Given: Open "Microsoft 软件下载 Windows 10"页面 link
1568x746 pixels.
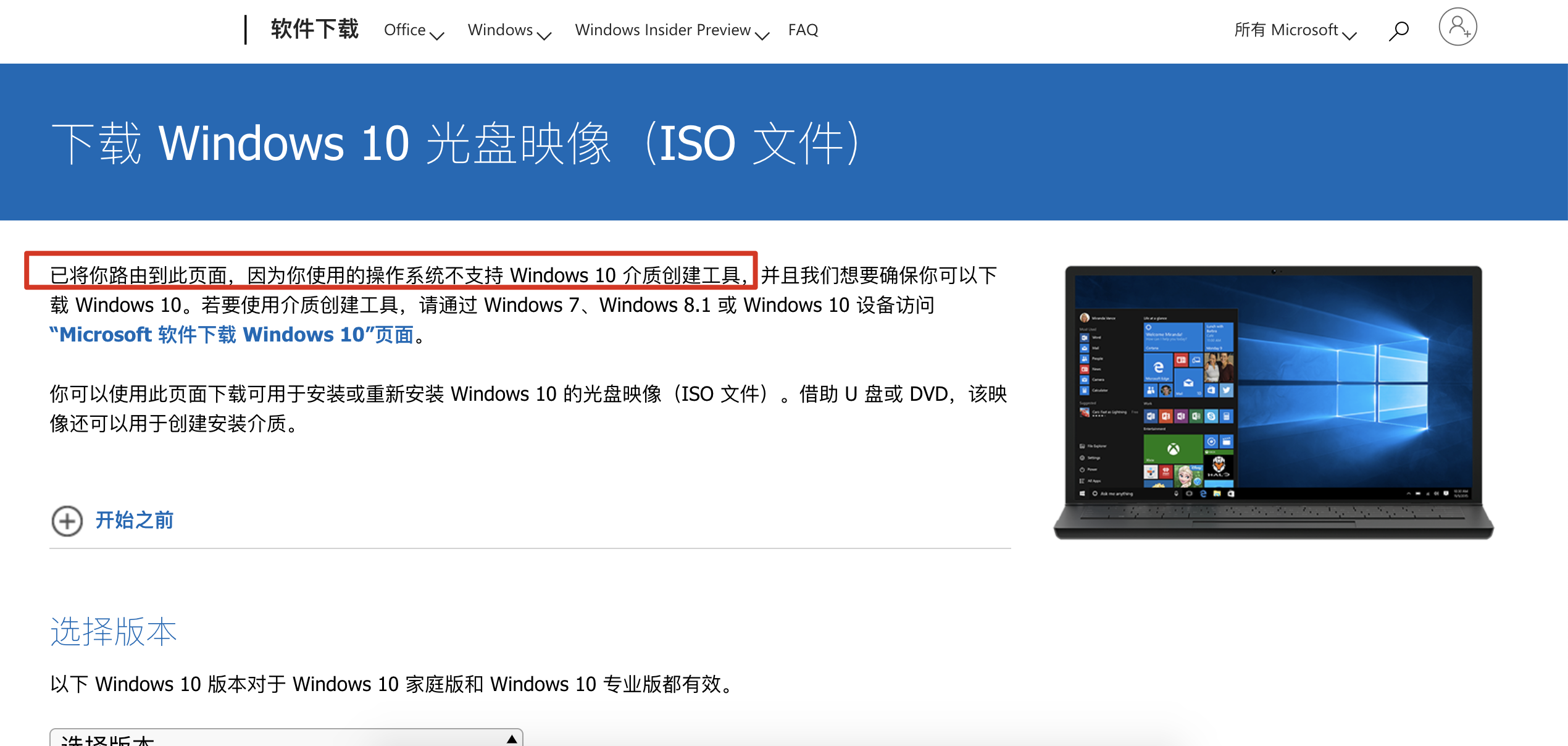Looking at the screenshot, I should pyautogui.click(x=231, y=335).
